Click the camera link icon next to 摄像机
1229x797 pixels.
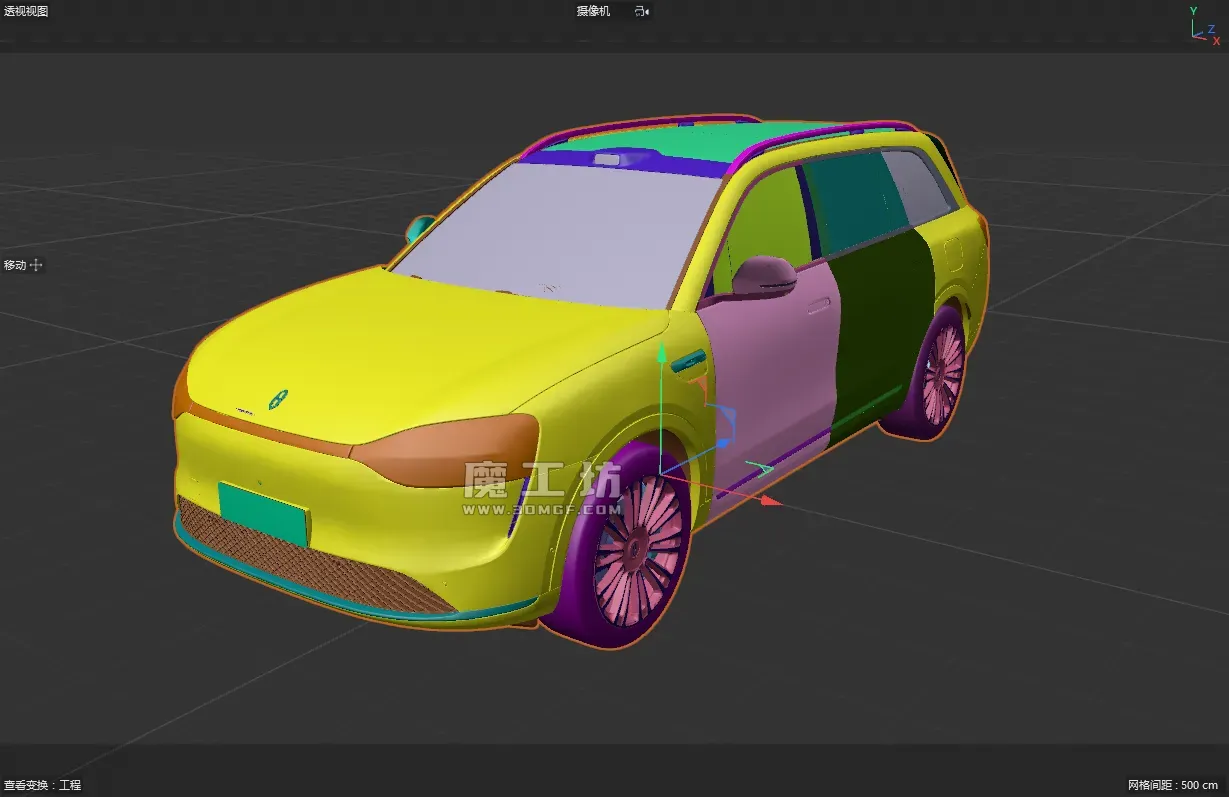641,11
